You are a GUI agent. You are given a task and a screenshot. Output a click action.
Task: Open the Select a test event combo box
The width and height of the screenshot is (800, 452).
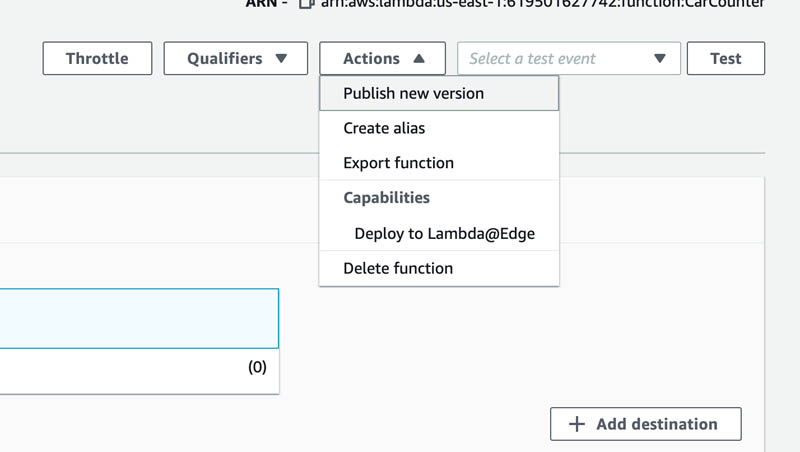(x=568, y=58)
